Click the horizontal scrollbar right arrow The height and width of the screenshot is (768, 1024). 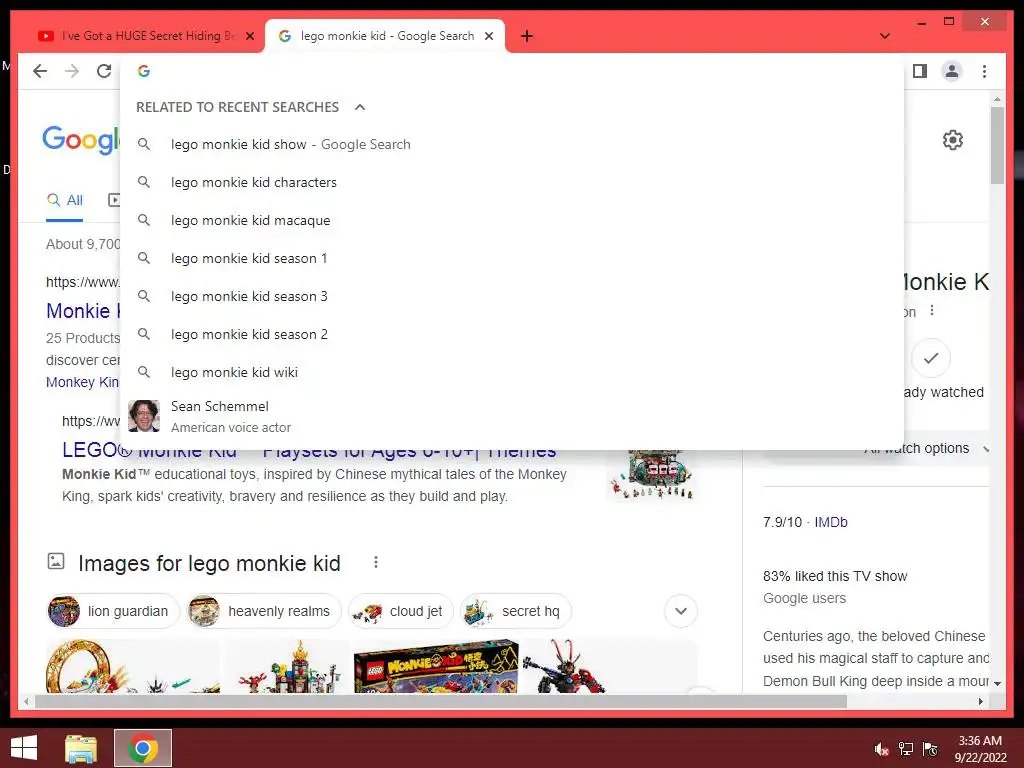click(x=980, y=701)
